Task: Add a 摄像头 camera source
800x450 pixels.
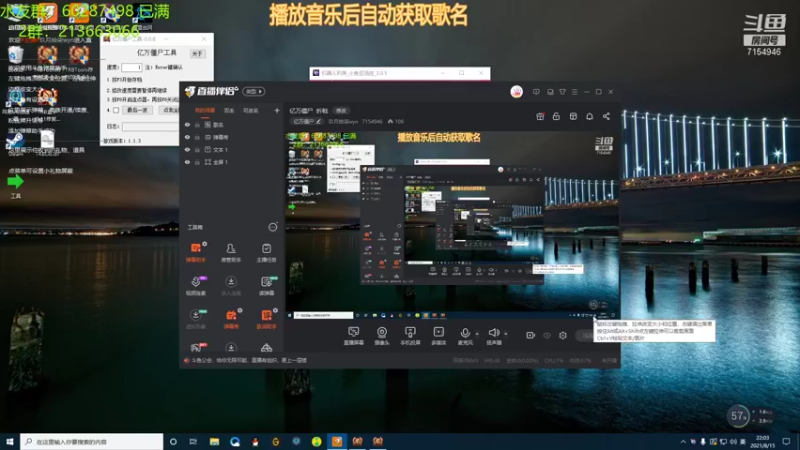Action: (382, 336)
